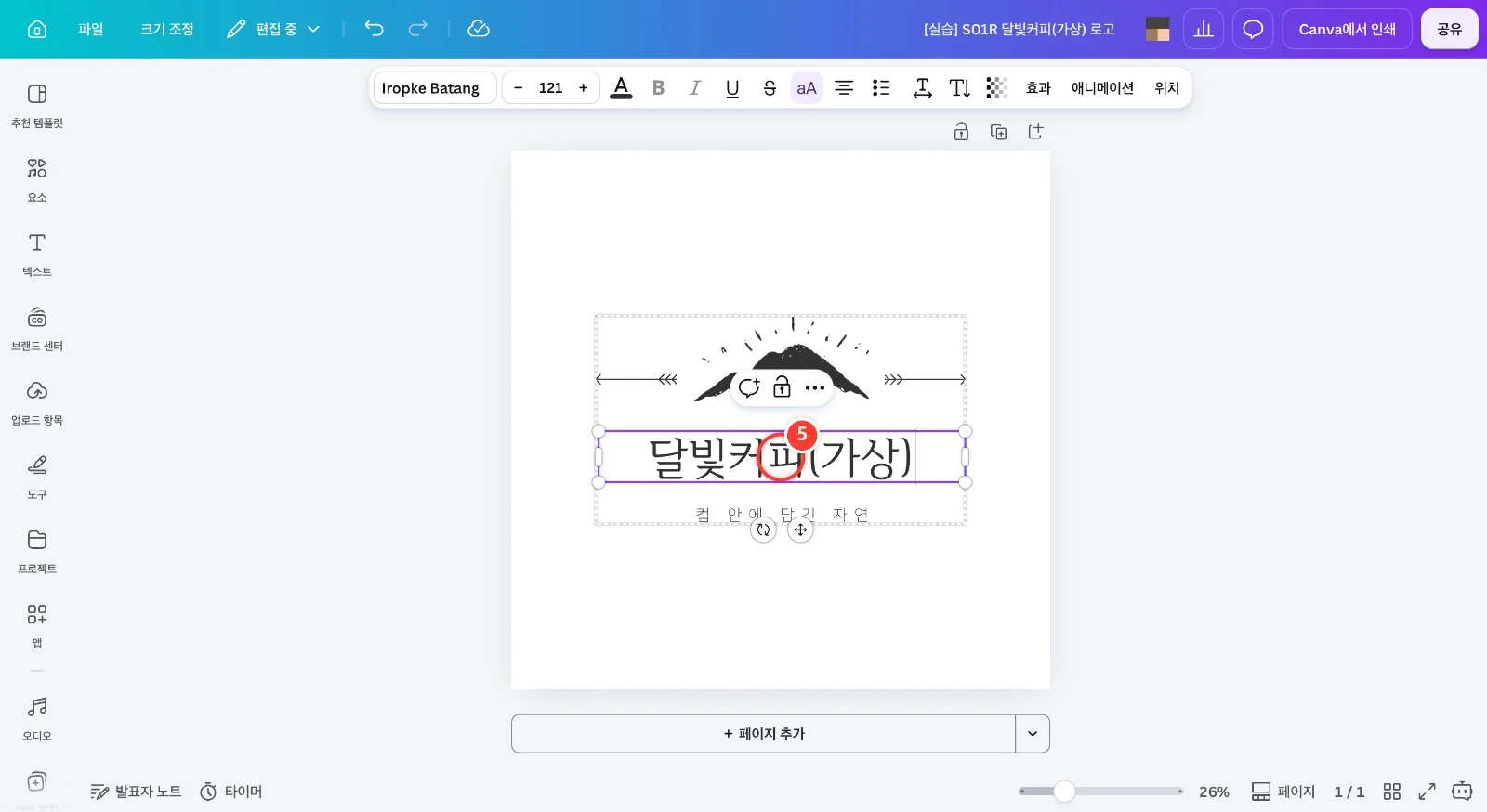The height and width of the screenshot is (812, 1487).
Task: Toggle strikethrough formatting
Action: click(770, 88)
